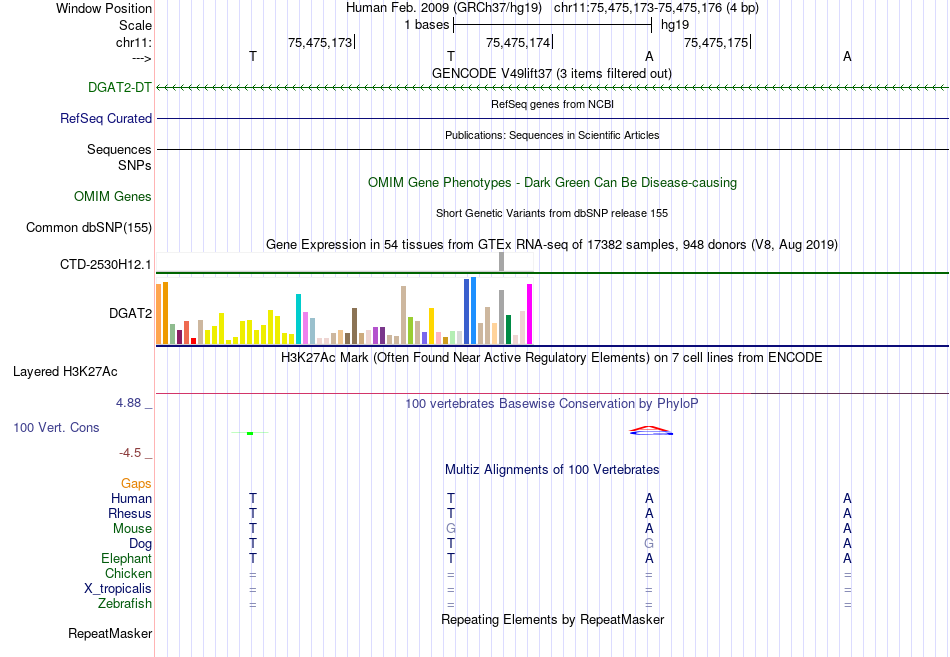
Task: Click the cyan bar in DGAT2 expression chart
Action: point(299,319)
